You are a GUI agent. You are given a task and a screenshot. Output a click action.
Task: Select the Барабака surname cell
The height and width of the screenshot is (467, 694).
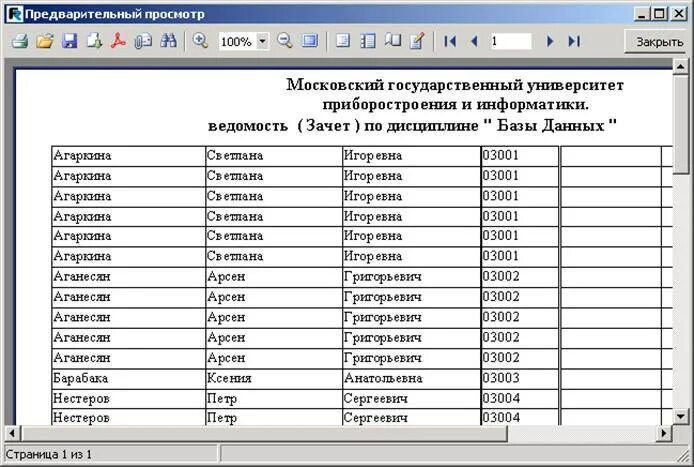[128, 378]
